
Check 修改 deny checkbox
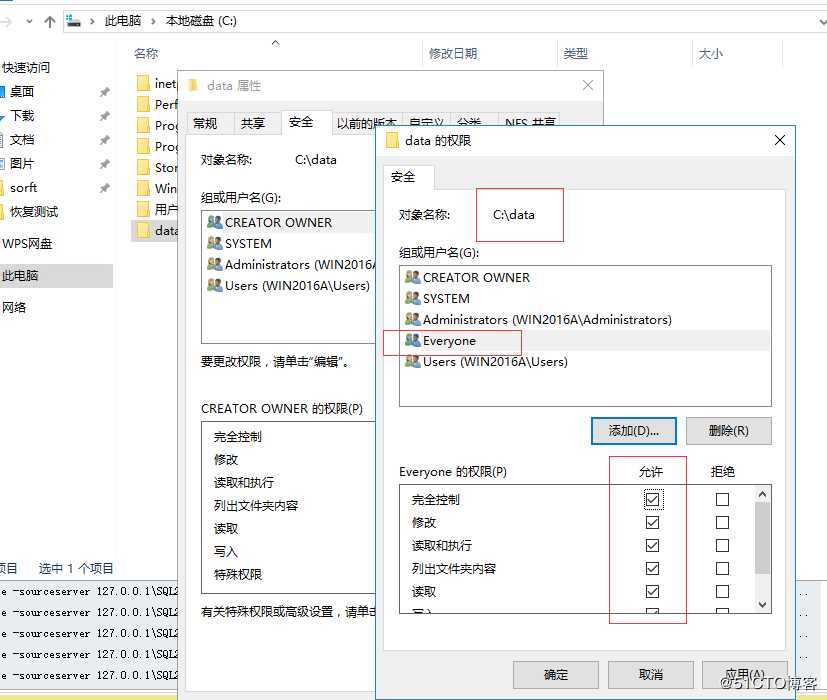point(723,523)
